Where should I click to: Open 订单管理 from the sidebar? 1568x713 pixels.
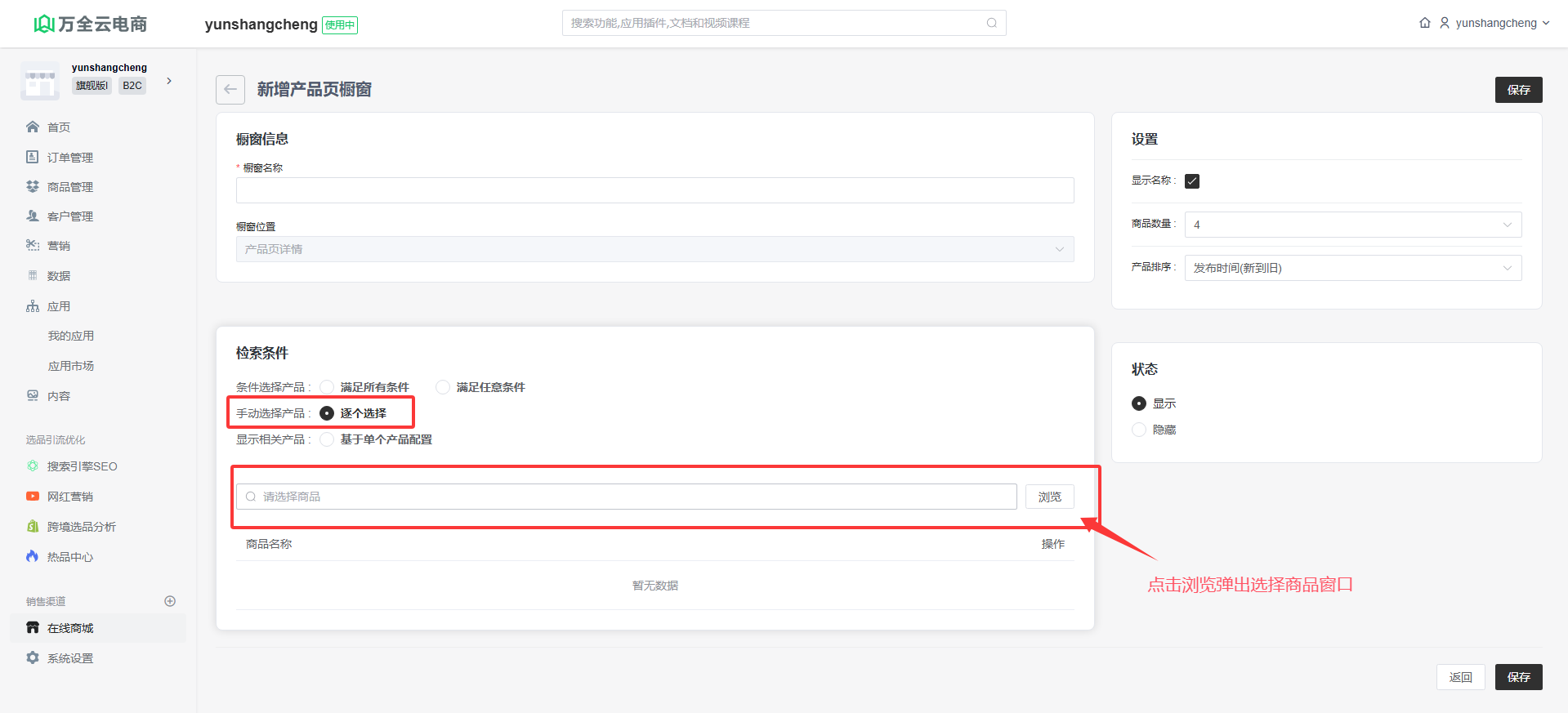69,158
